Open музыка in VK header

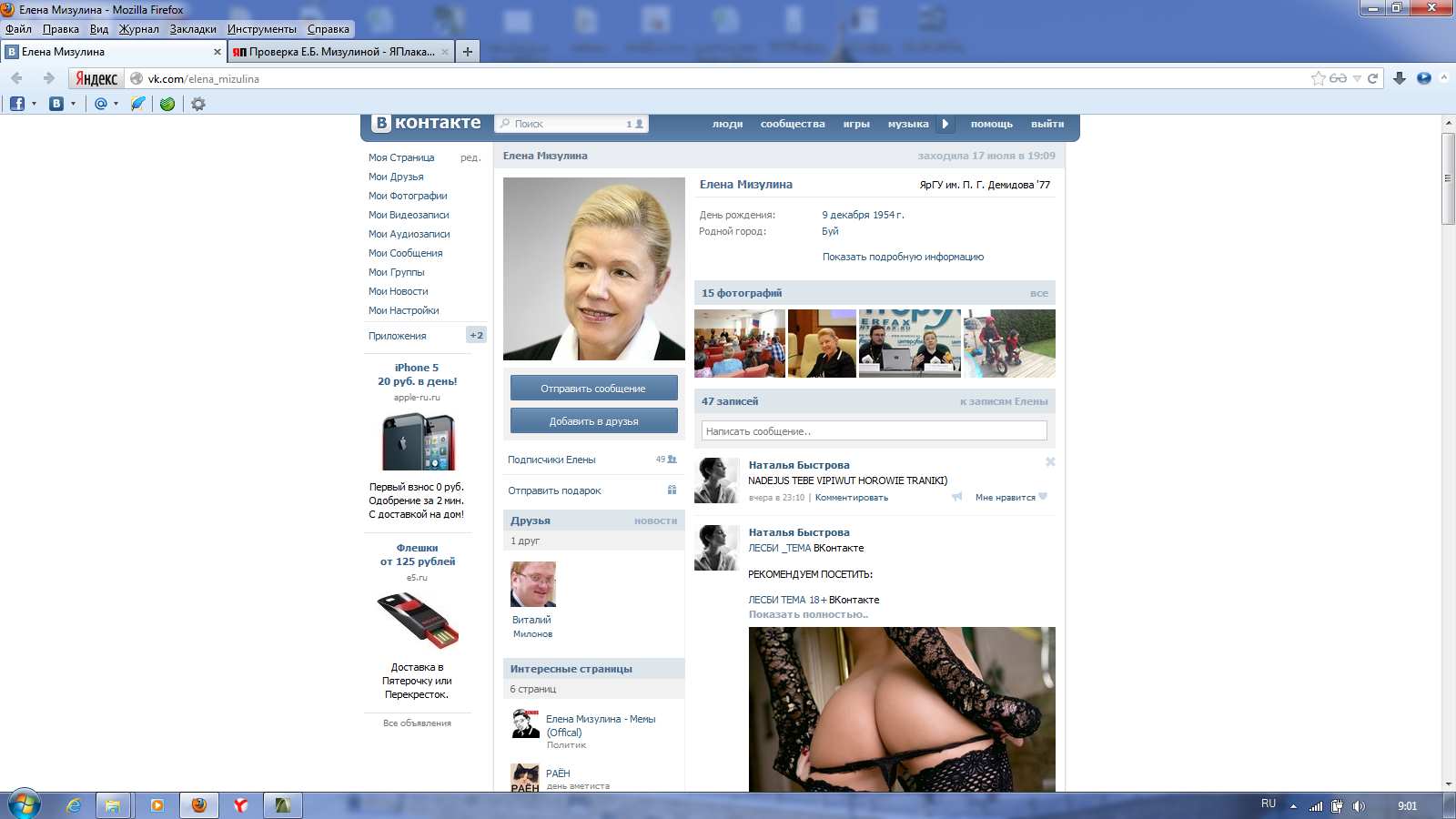point(908,124)
